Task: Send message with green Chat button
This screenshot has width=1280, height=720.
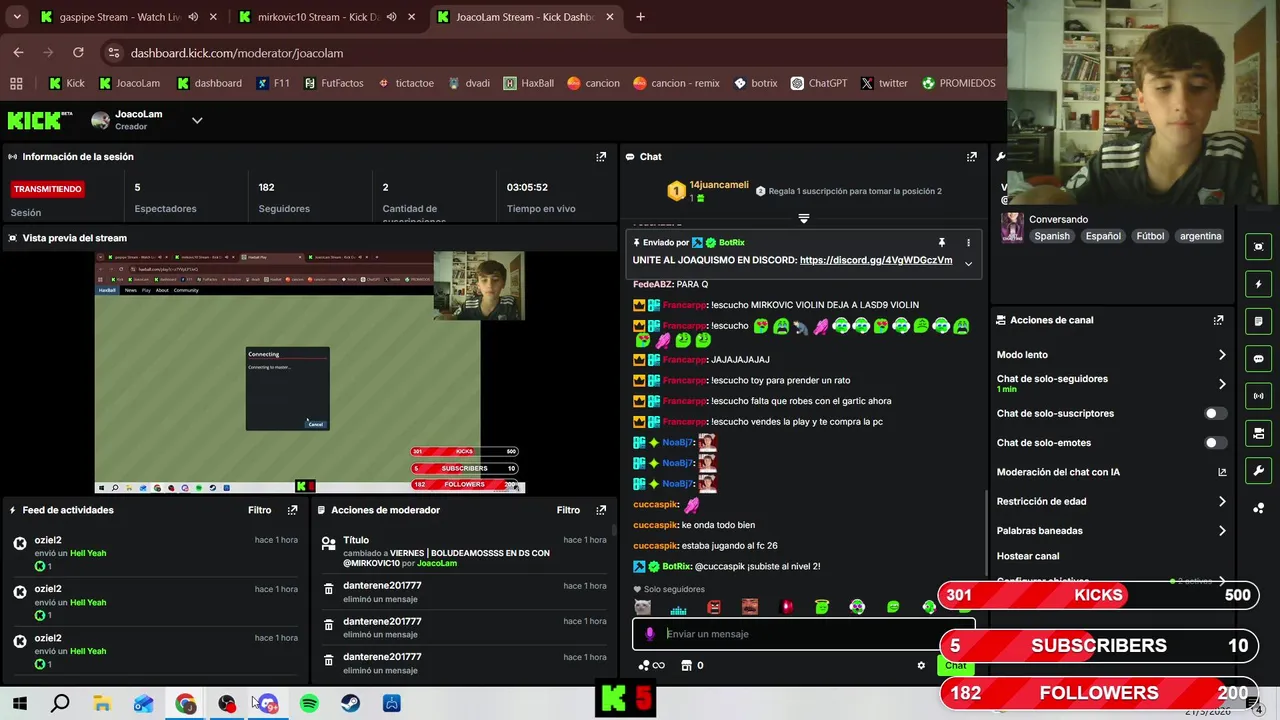Action: pos(955,665)
